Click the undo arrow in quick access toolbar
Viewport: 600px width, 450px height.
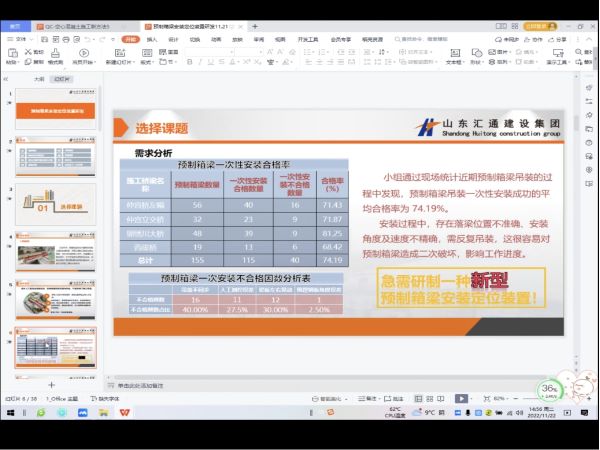coord(87,39)
